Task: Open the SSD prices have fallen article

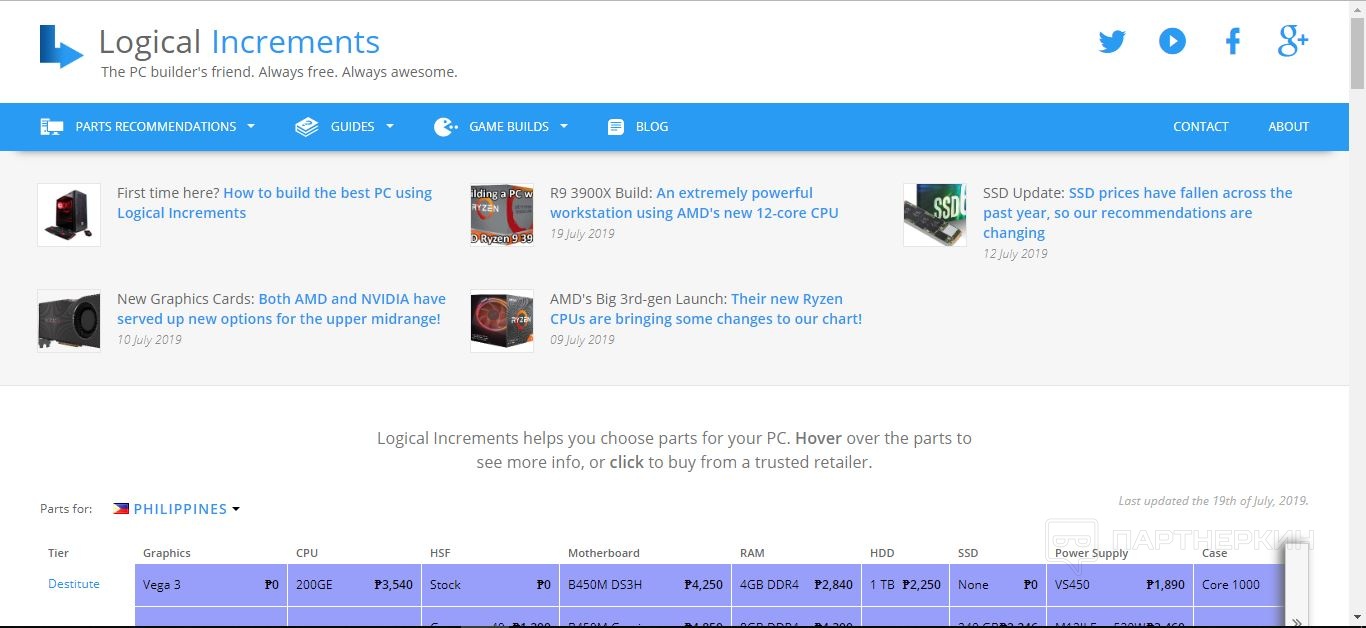Action: tap(1138, 213)
